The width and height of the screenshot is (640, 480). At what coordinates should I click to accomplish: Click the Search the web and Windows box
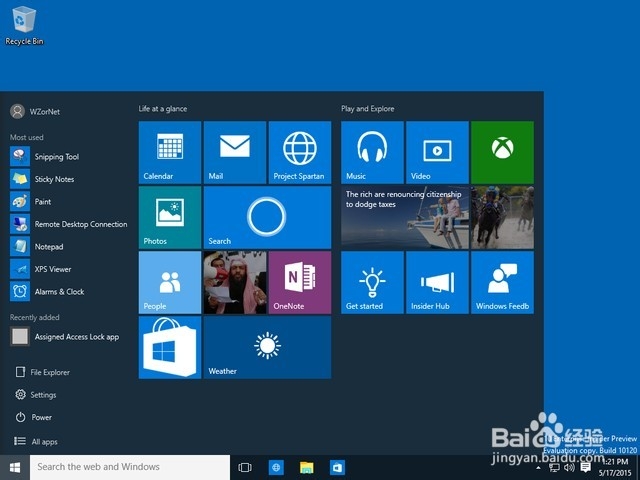130,467
